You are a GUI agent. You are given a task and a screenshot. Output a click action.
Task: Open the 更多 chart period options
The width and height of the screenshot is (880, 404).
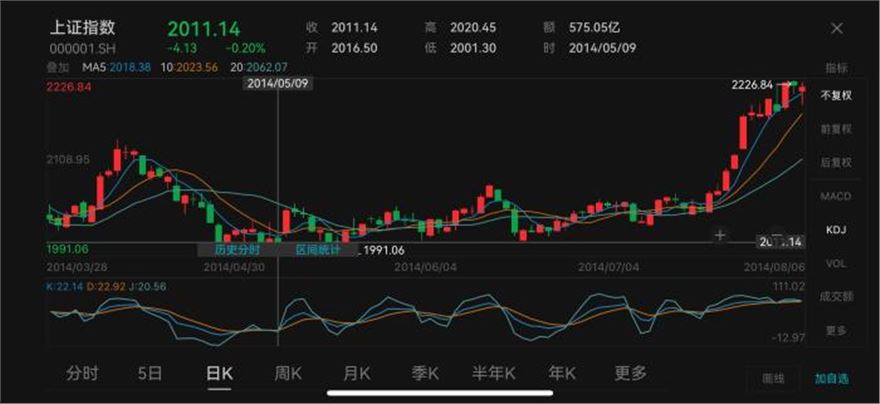click(630, 373)
